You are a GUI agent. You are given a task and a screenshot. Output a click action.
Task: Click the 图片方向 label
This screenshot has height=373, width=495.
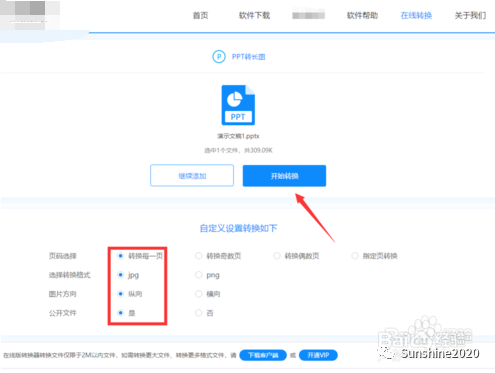point(63,294)
